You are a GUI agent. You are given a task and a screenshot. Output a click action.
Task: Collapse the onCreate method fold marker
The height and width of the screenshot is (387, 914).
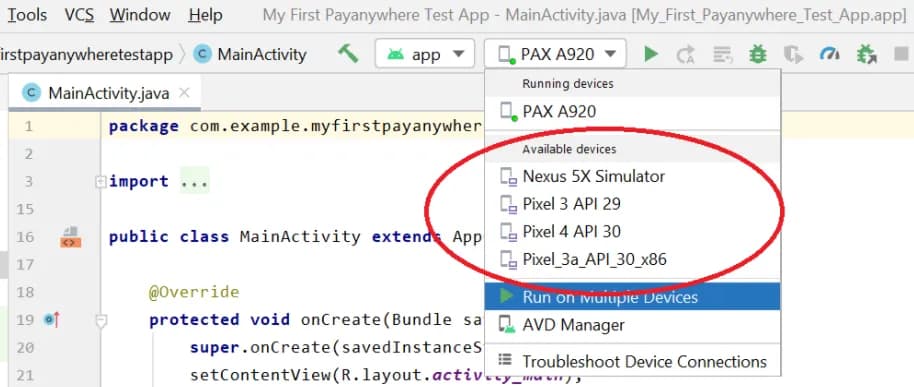(101, 321)
